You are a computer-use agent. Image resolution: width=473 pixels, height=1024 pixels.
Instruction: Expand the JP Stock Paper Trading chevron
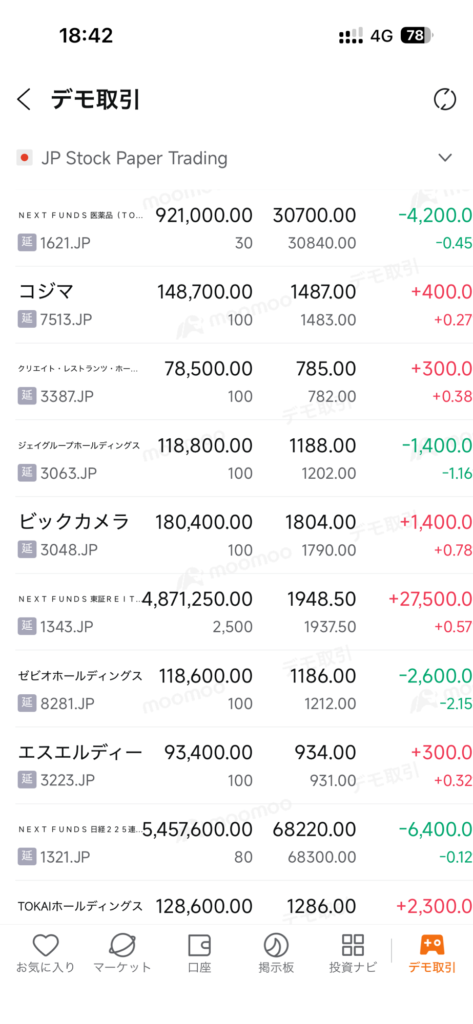(445, 157)
